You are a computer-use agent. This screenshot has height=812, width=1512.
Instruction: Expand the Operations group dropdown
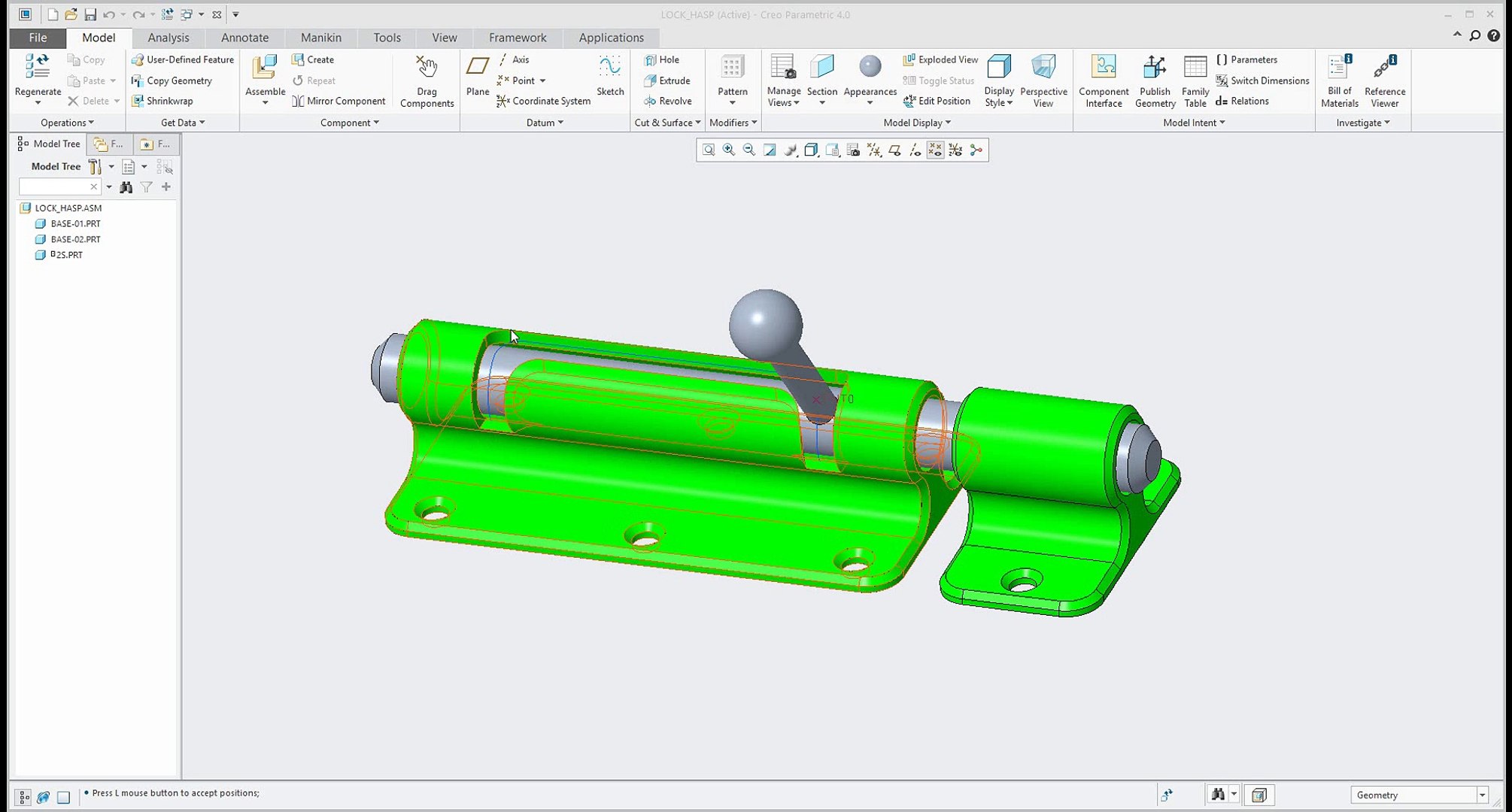[x=67, y=123]
